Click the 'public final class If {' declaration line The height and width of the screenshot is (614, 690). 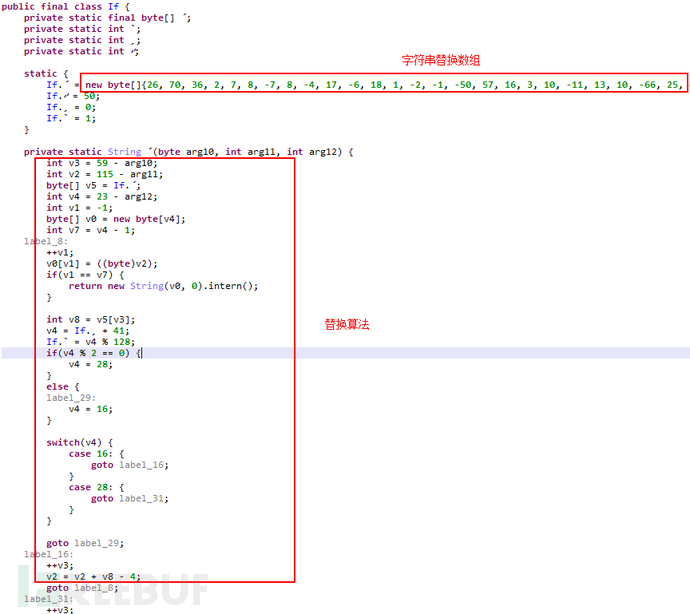click(x=66, y=7)
